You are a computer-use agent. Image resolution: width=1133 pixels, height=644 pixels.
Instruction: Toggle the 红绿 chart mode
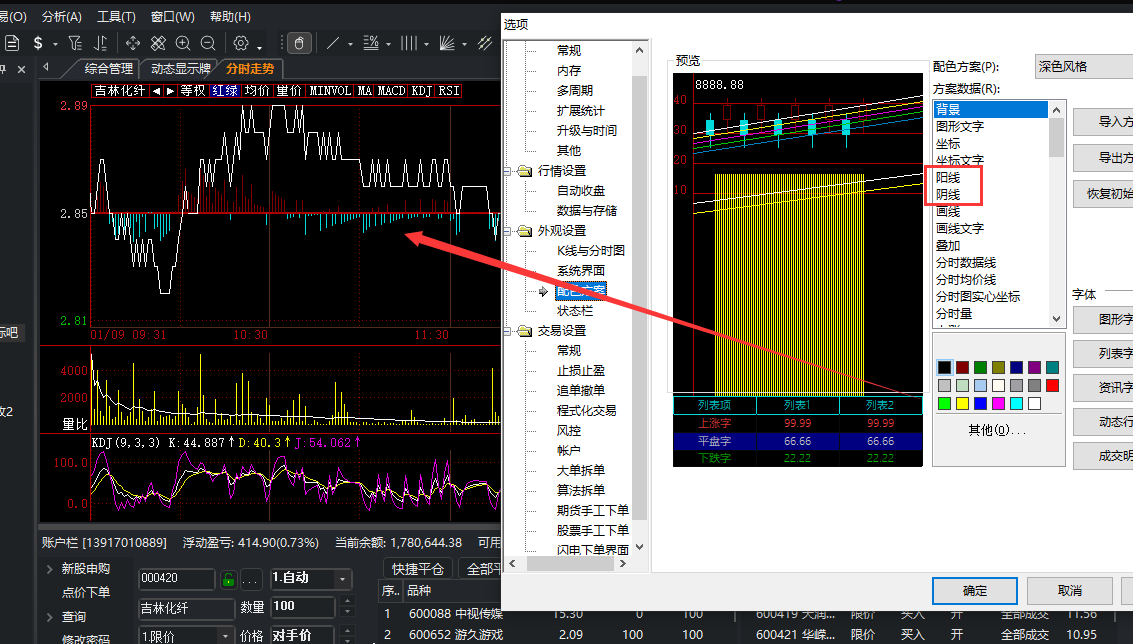click(x=225, y=91)
